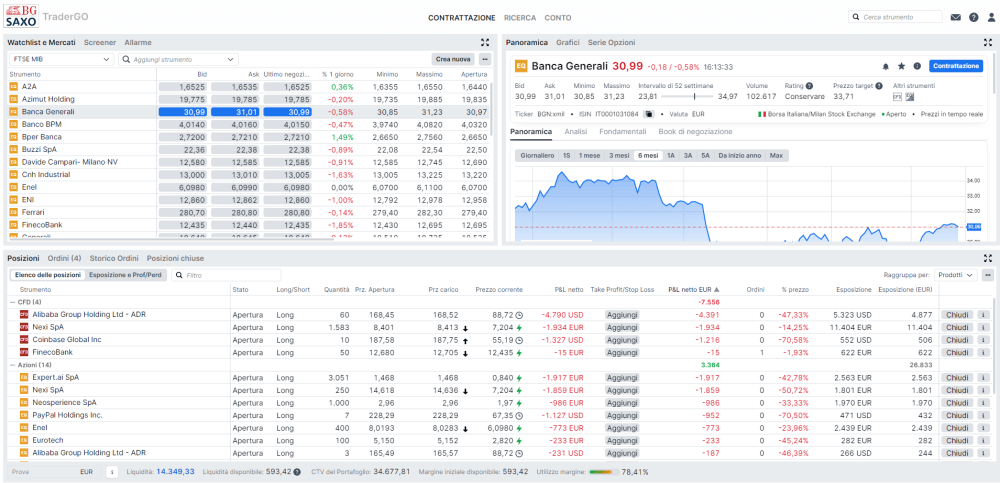Collapse the CFD (4) group

[12, 302]
